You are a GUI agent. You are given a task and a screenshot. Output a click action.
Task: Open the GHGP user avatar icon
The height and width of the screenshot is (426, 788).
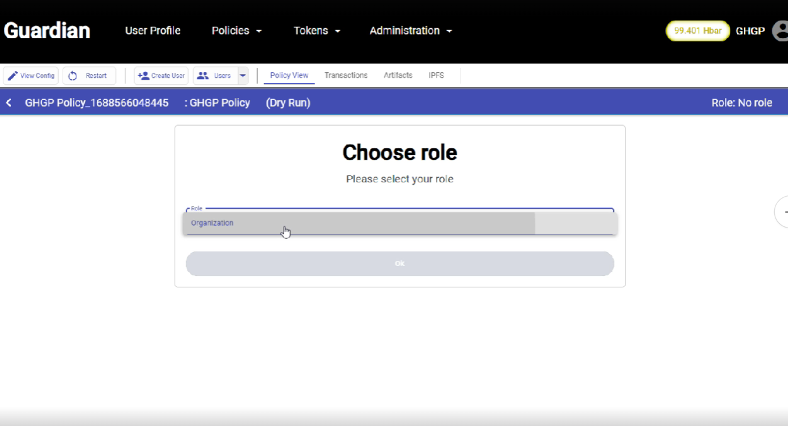pyautogui.click(x=777, y=31)
